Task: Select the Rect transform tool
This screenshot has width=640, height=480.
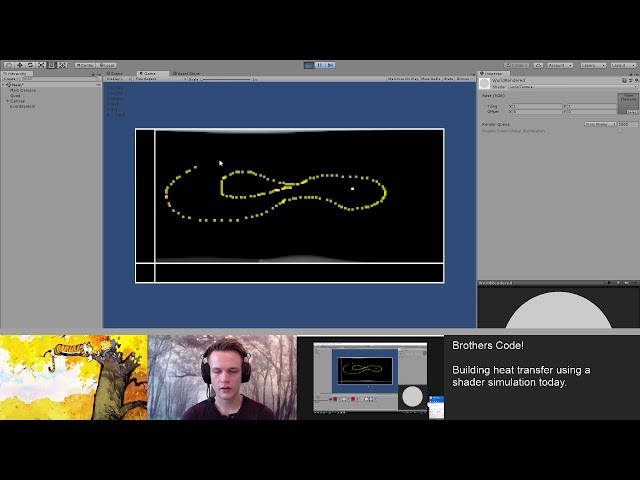Action: [x=51, y=65]
